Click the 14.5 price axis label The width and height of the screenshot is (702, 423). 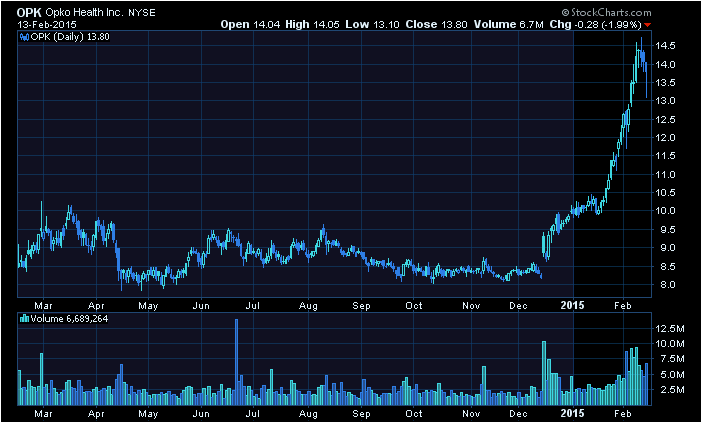667,46
